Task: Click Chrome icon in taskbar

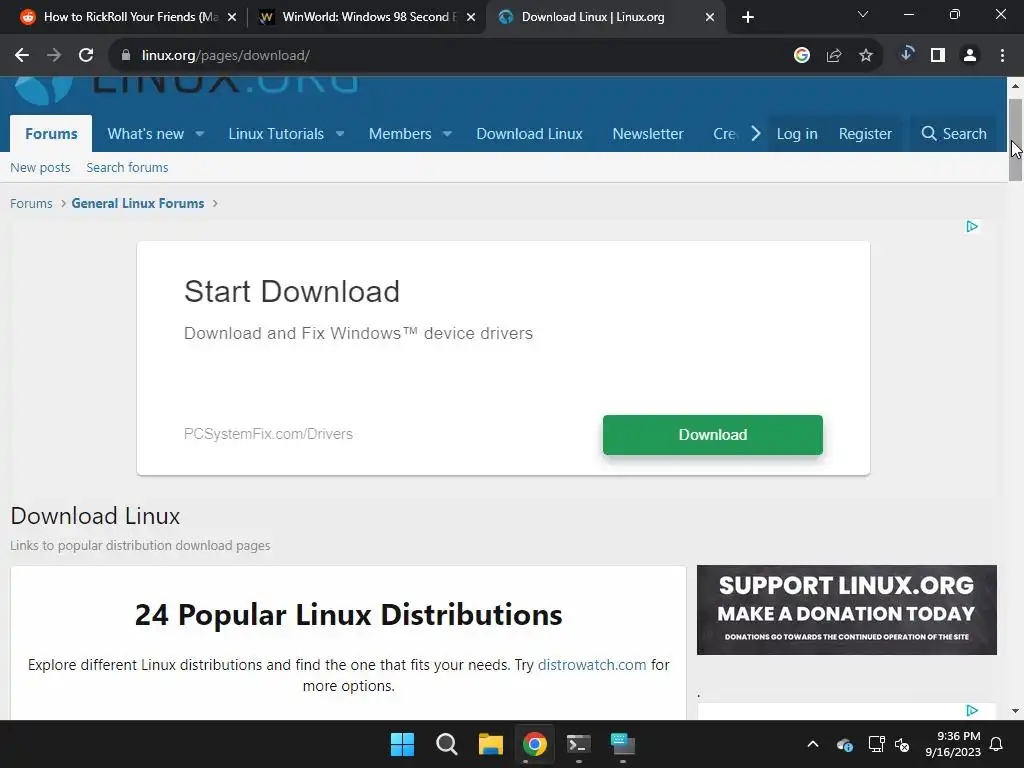Action: (x=534, y=744)
